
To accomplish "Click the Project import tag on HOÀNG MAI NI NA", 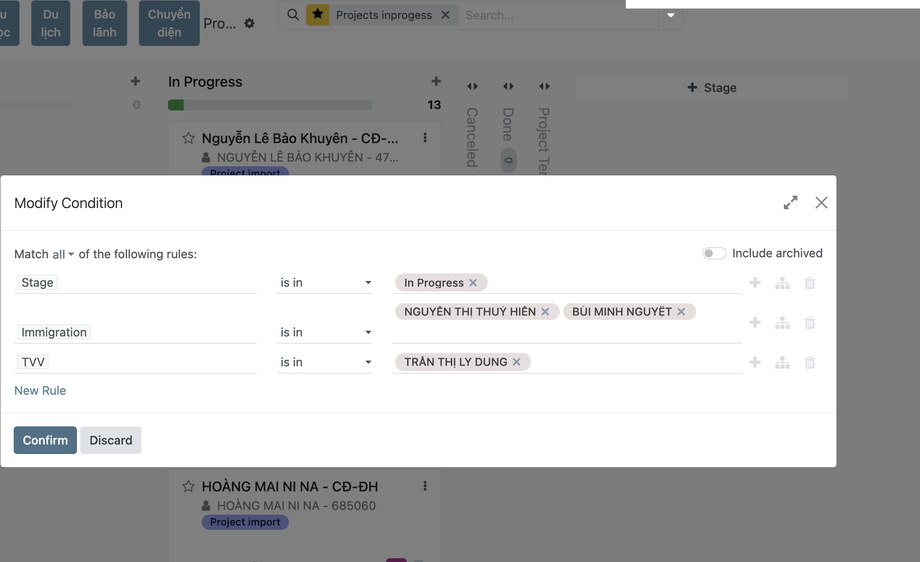I will [x=245, y=522].
